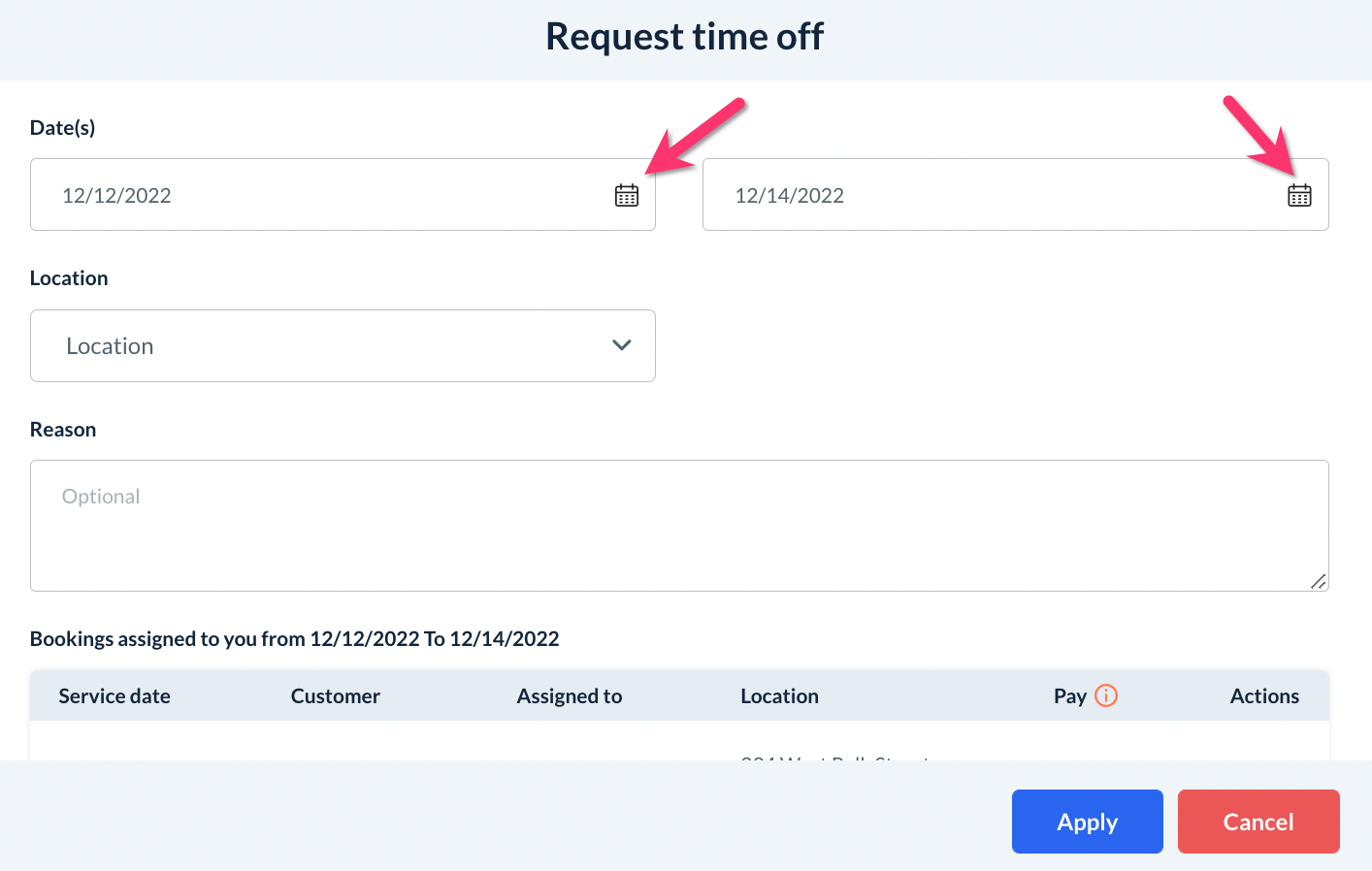Click the Service date column header
Screen dimensions: 1372x871
click(x=114, y=696)
